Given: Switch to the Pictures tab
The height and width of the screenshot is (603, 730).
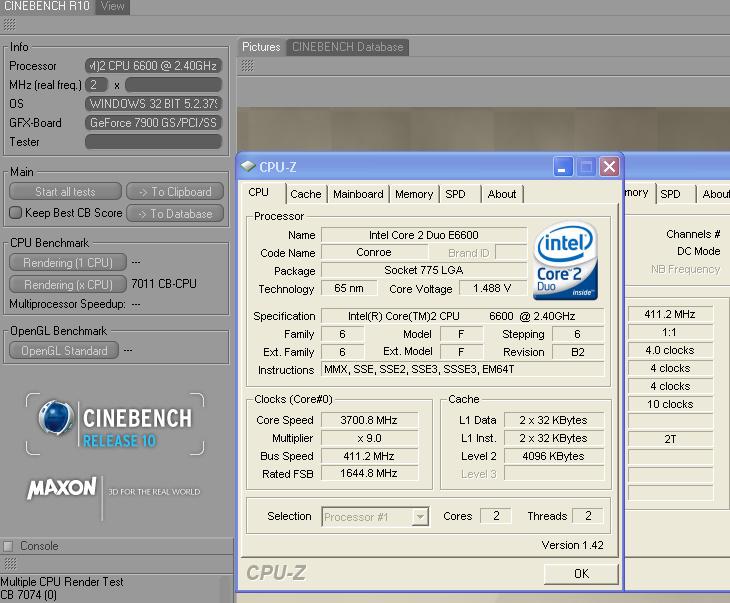Looking at the screenshot, I should tap(261, 47).
